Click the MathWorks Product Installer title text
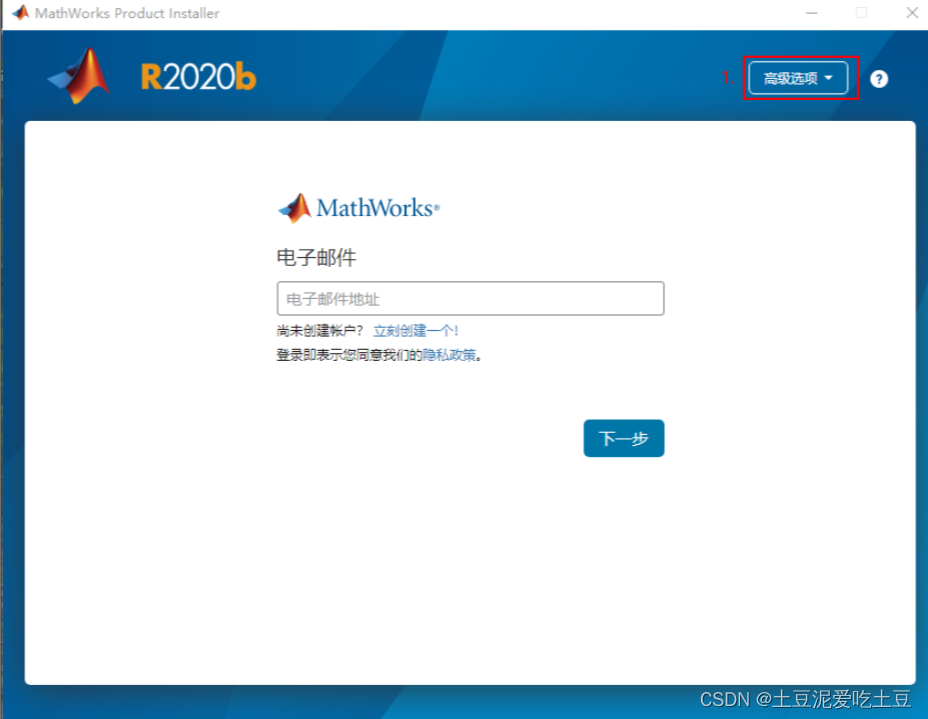928x719 pixels. click(x=127, y=13)
